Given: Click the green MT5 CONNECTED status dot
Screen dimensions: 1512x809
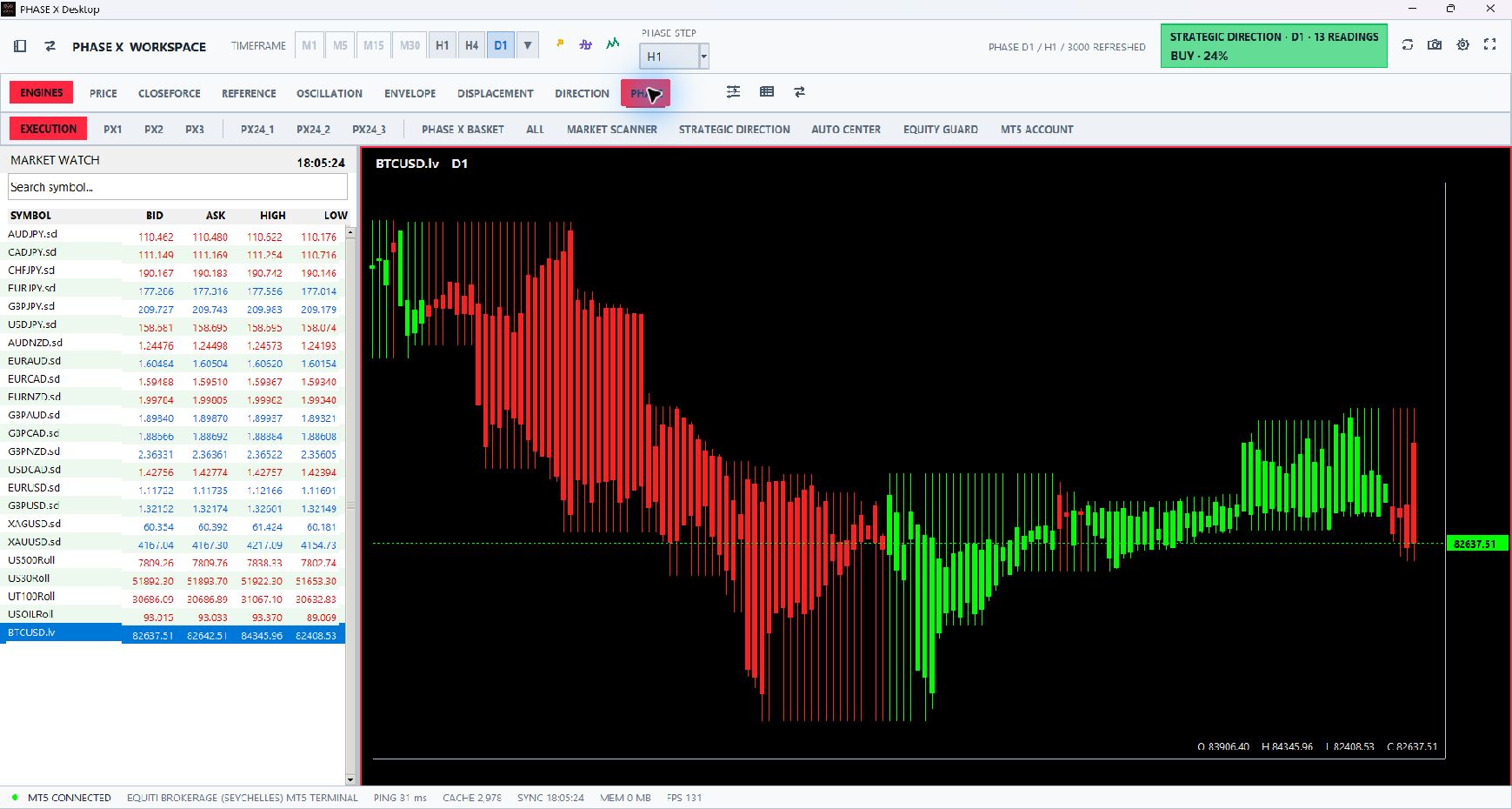Looking at the screenshot, I should [15, 798].
